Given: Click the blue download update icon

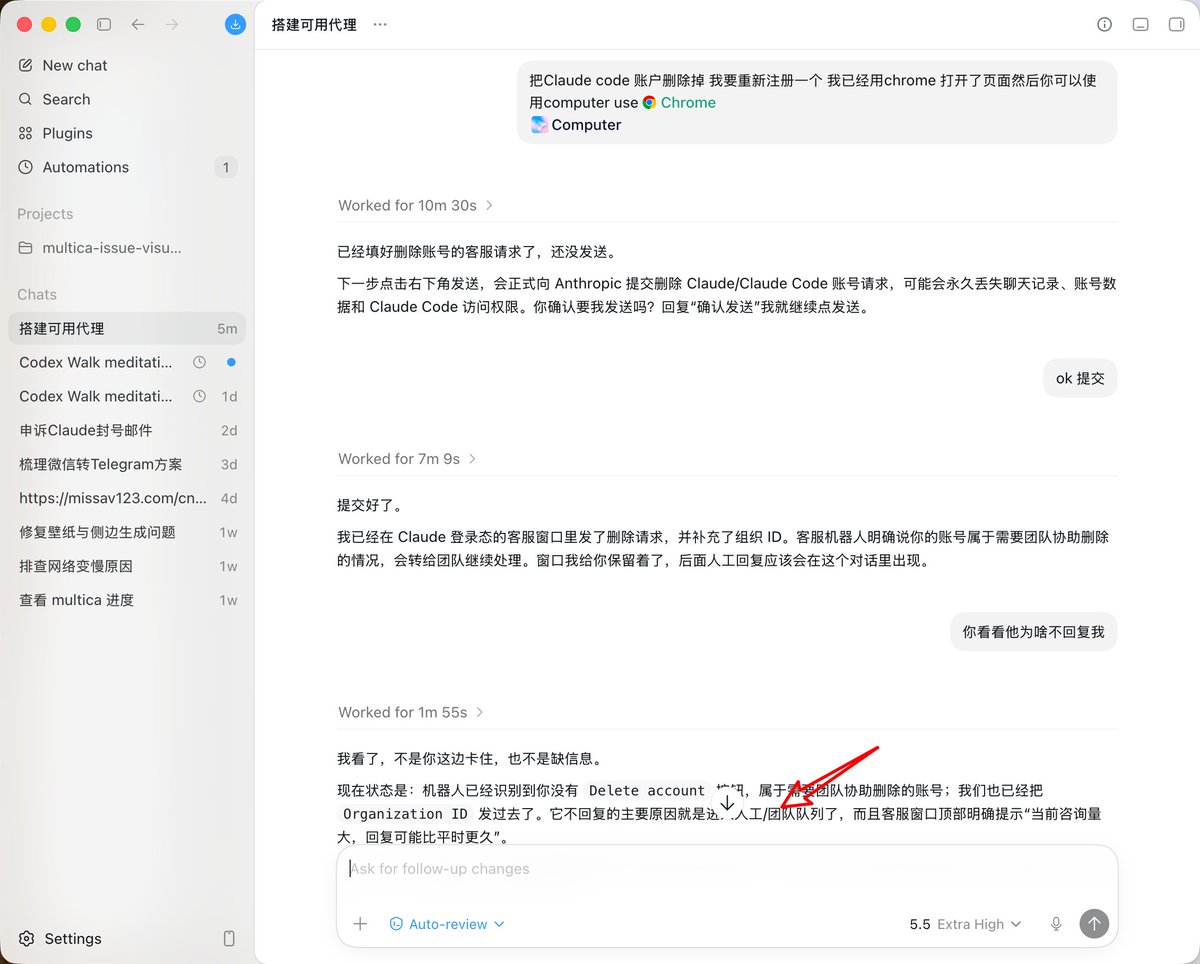Looking at the screenshot, I should [x=235, y=24].
